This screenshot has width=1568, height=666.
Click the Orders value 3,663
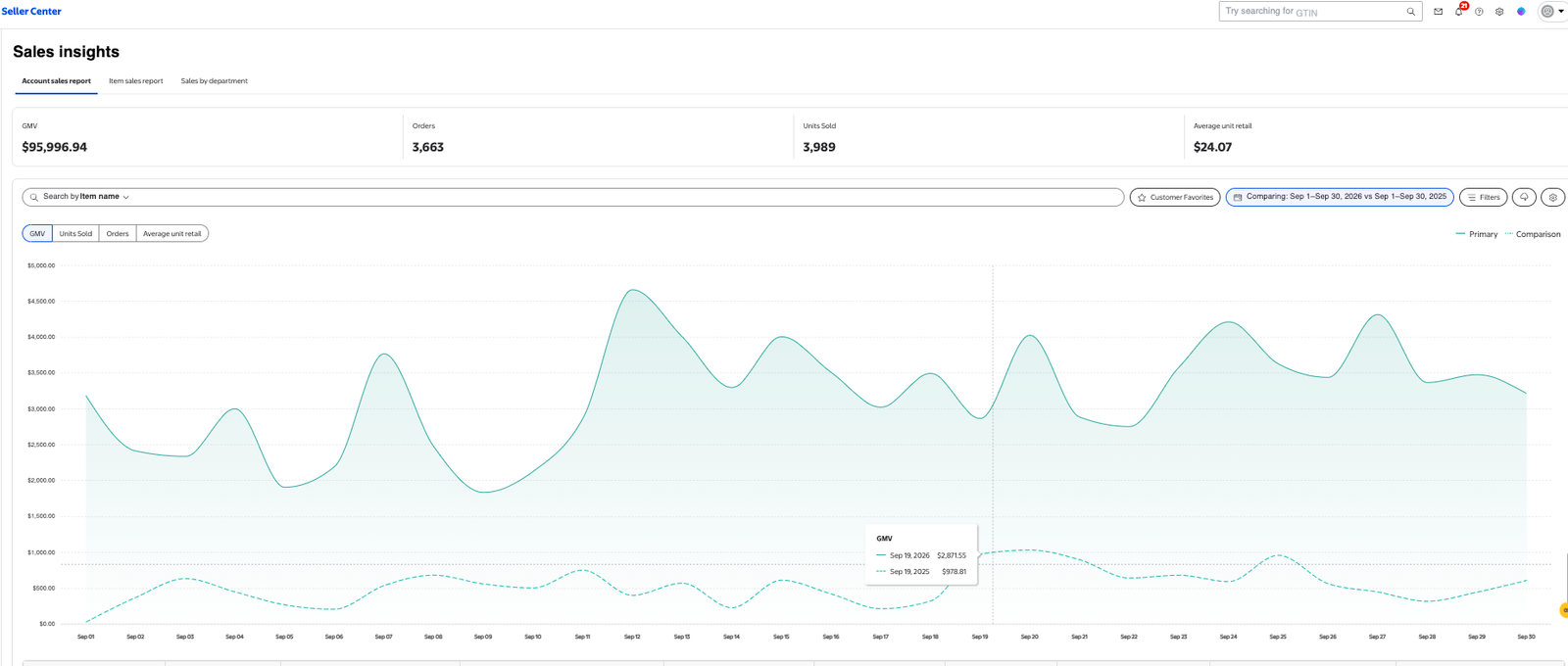click(428, 147)
